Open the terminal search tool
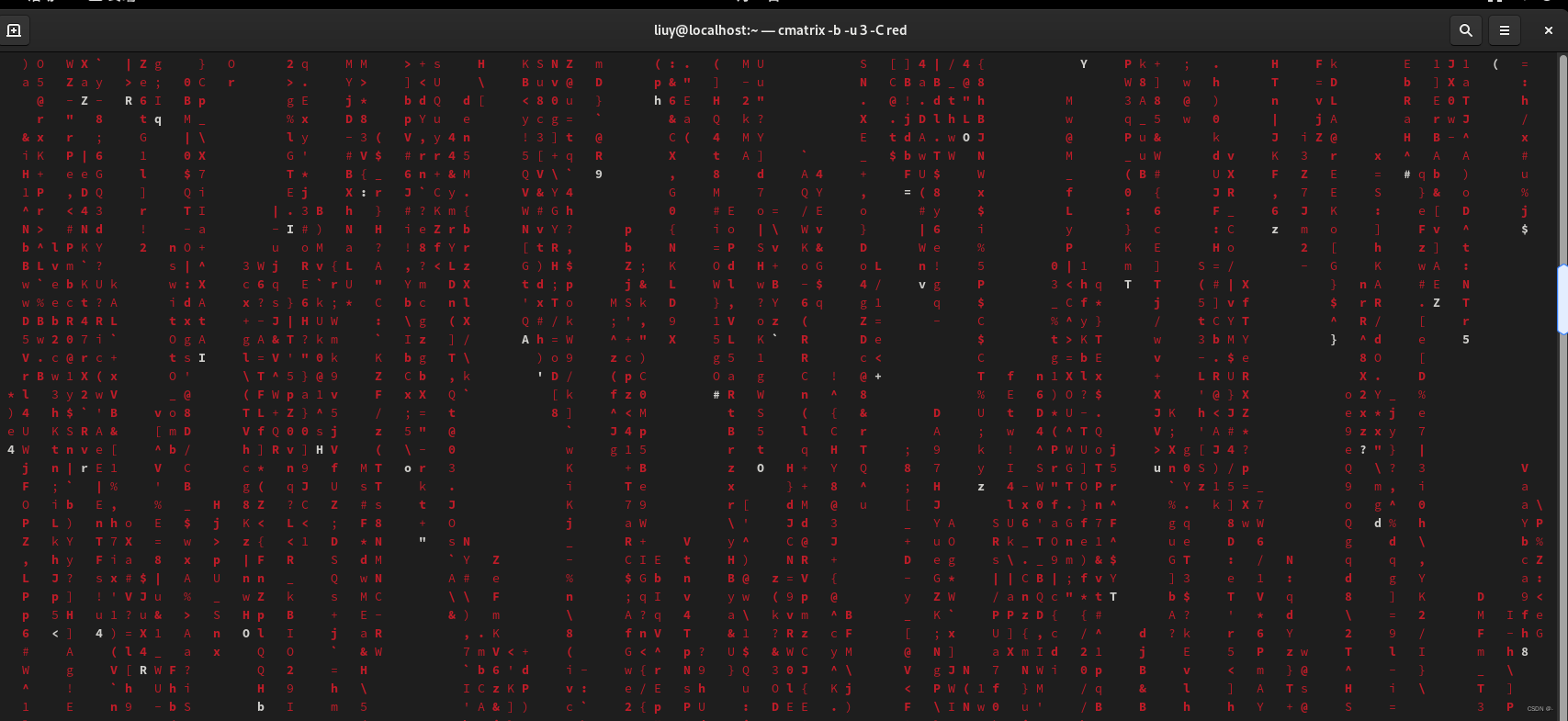 pos(1466,30)
